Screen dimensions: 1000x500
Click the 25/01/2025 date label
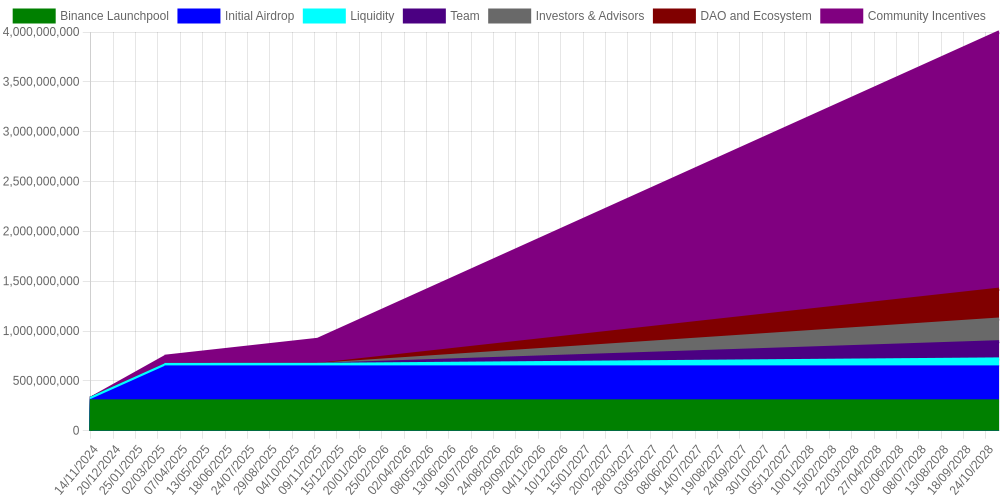(120, 469)
